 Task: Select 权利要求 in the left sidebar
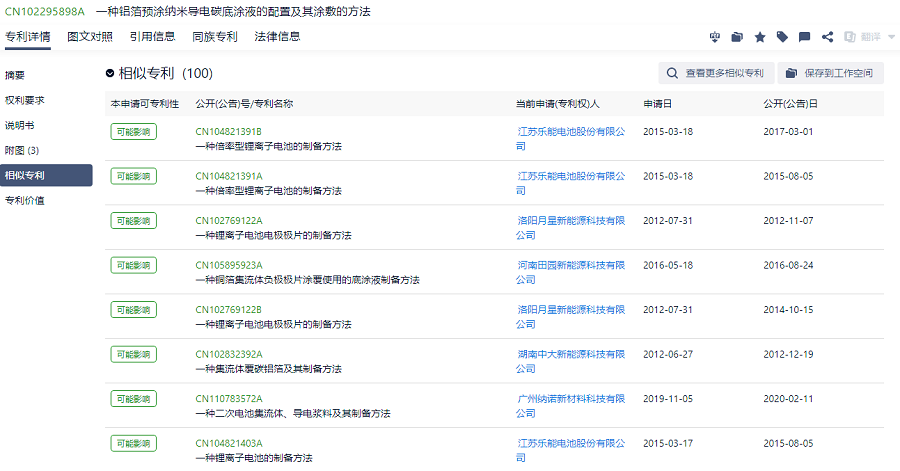[24, 100]
